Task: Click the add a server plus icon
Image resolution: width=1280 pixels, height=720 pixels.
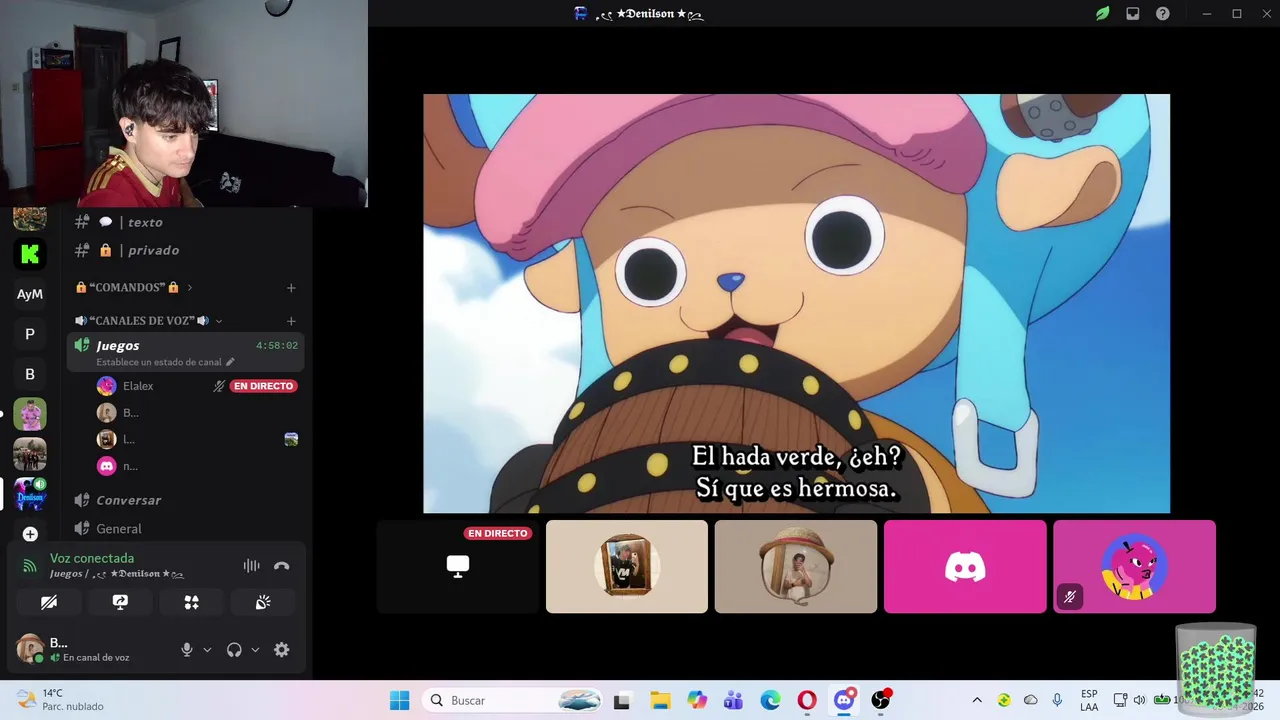Action: [x=30, y=534]
